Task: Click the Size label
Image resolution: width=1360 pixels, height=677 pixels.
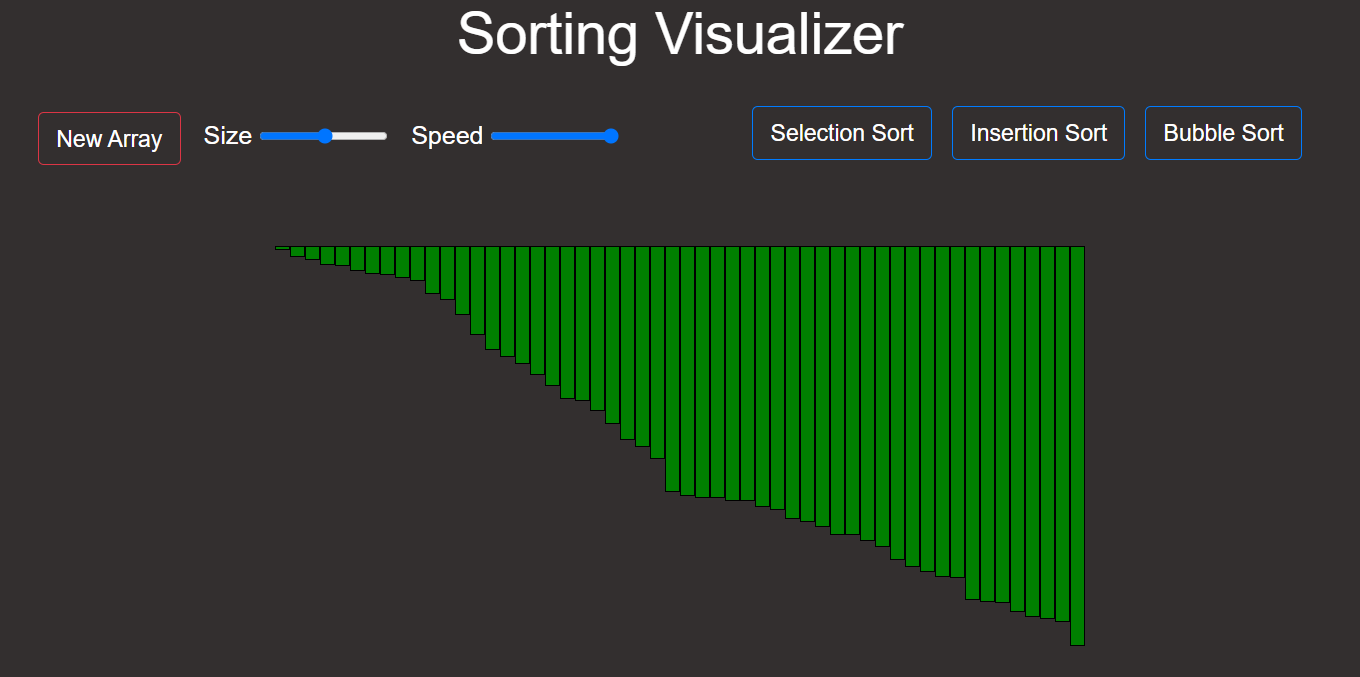Action: (228, 136)
